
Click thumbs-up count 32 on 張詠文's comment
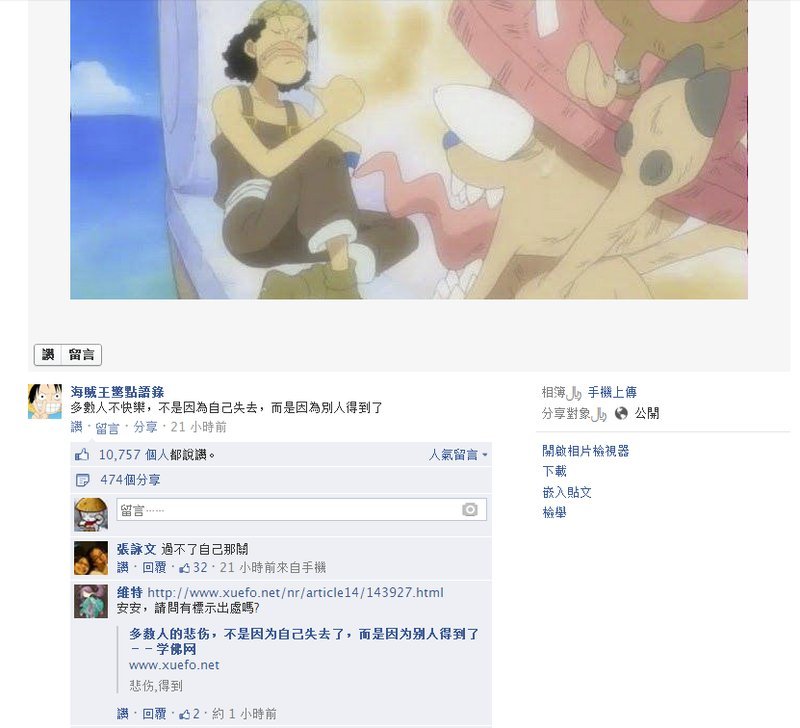[194, 567]
